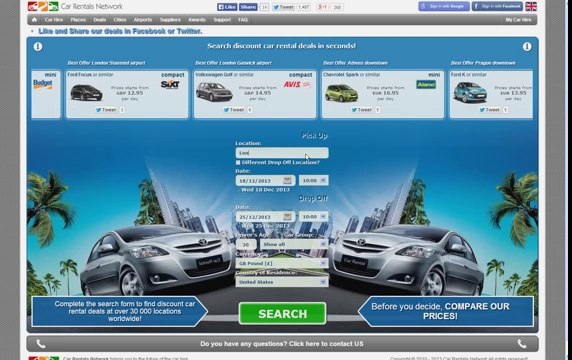
Task: Click the Google +1 button
Action: click(322, 7)
